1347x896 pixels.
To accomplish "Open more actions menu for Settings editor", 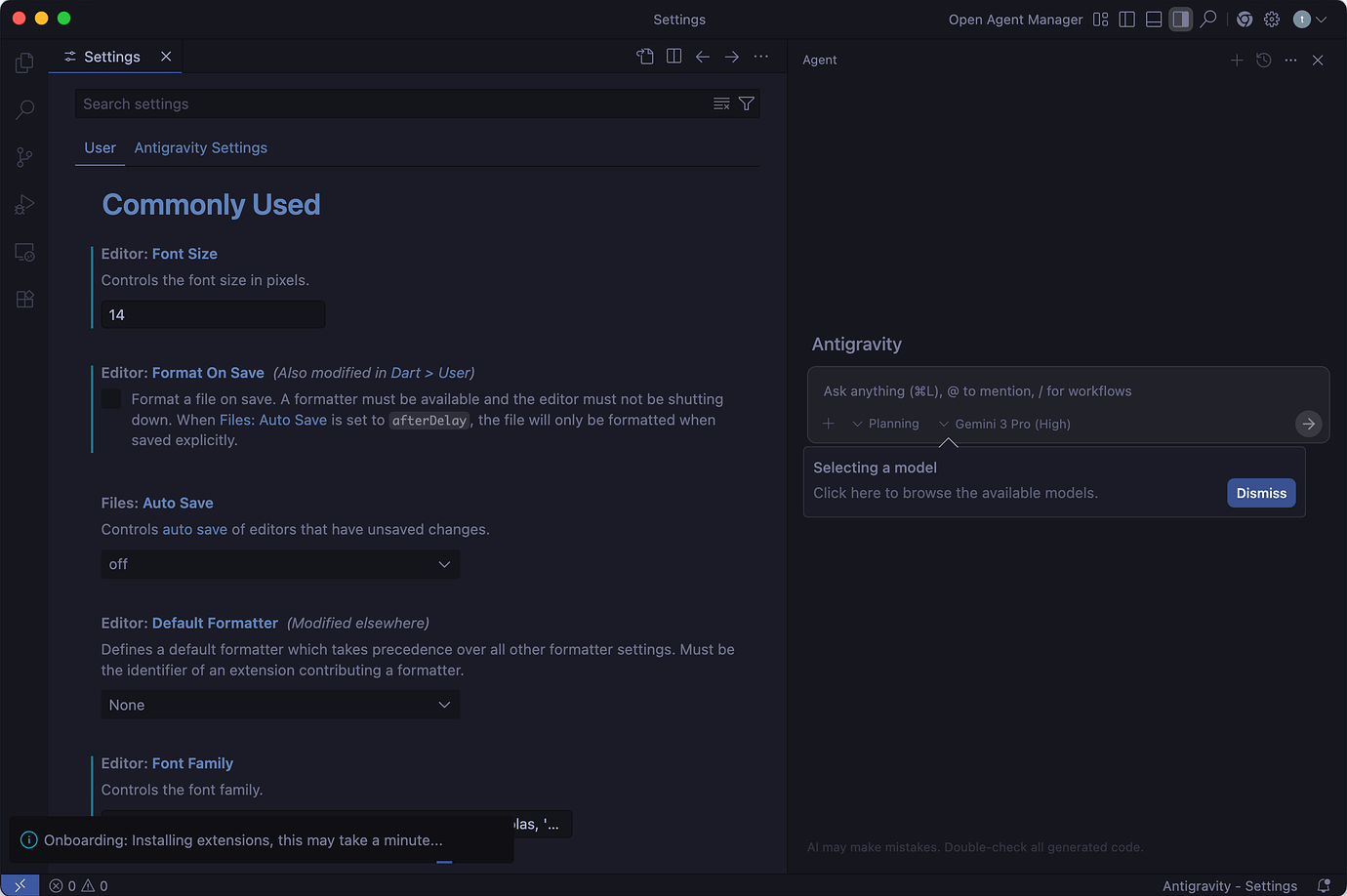I will coord(761,57).
